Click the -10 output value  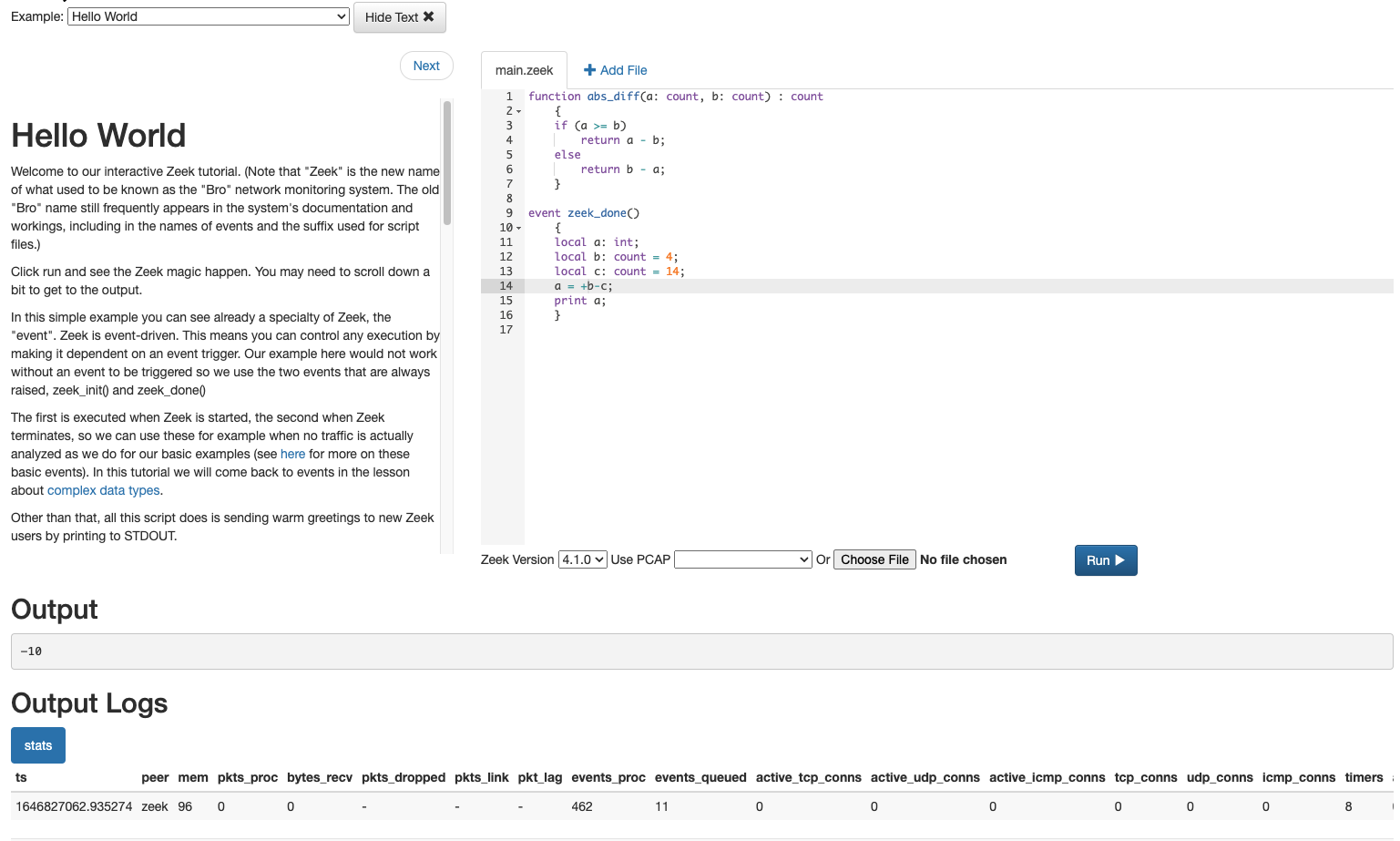click(x=31, y=651)
